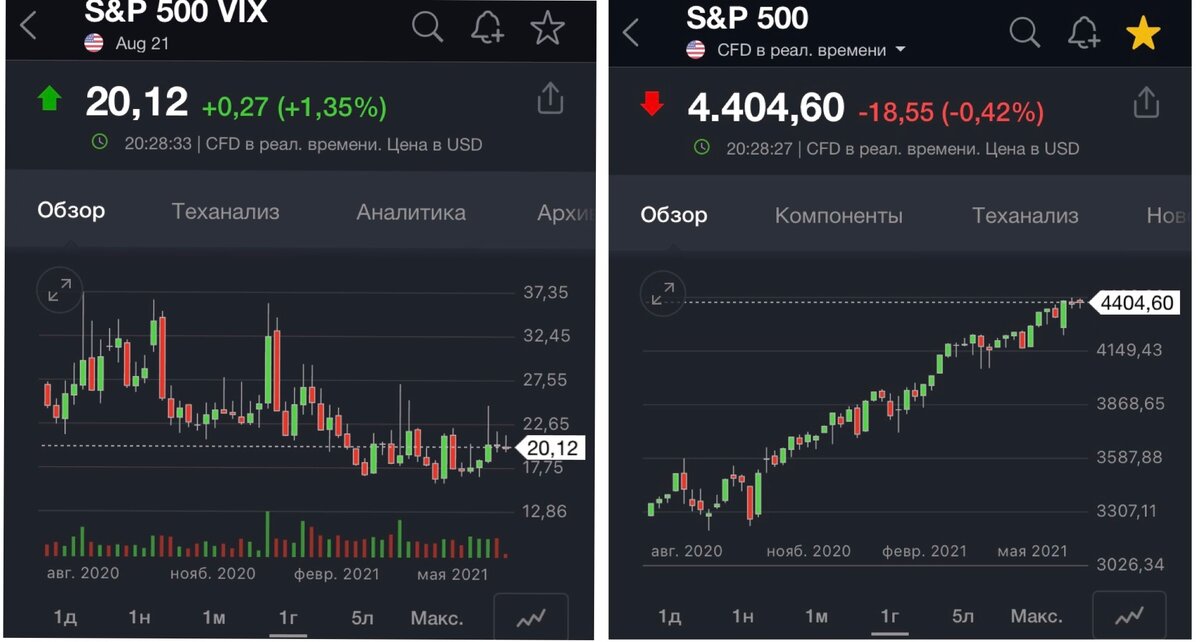Image resolution: width=1200 pixels, height=642 pixels.
Task: Create alert for S&P 500 index
Action: click(x=1084, y=33)
